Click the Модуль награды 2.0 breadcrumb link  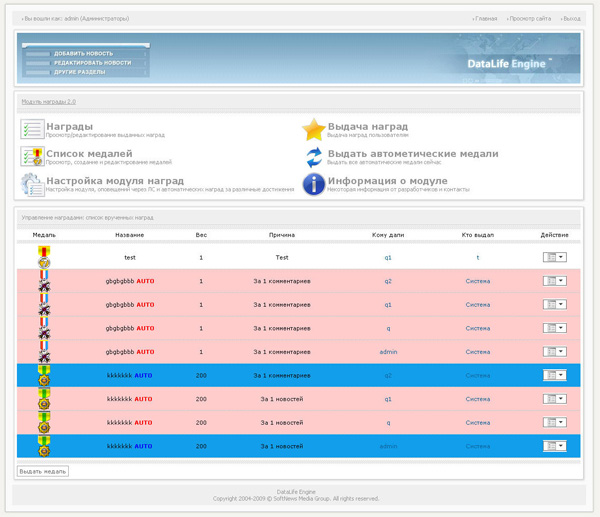(x=49, y=102)
